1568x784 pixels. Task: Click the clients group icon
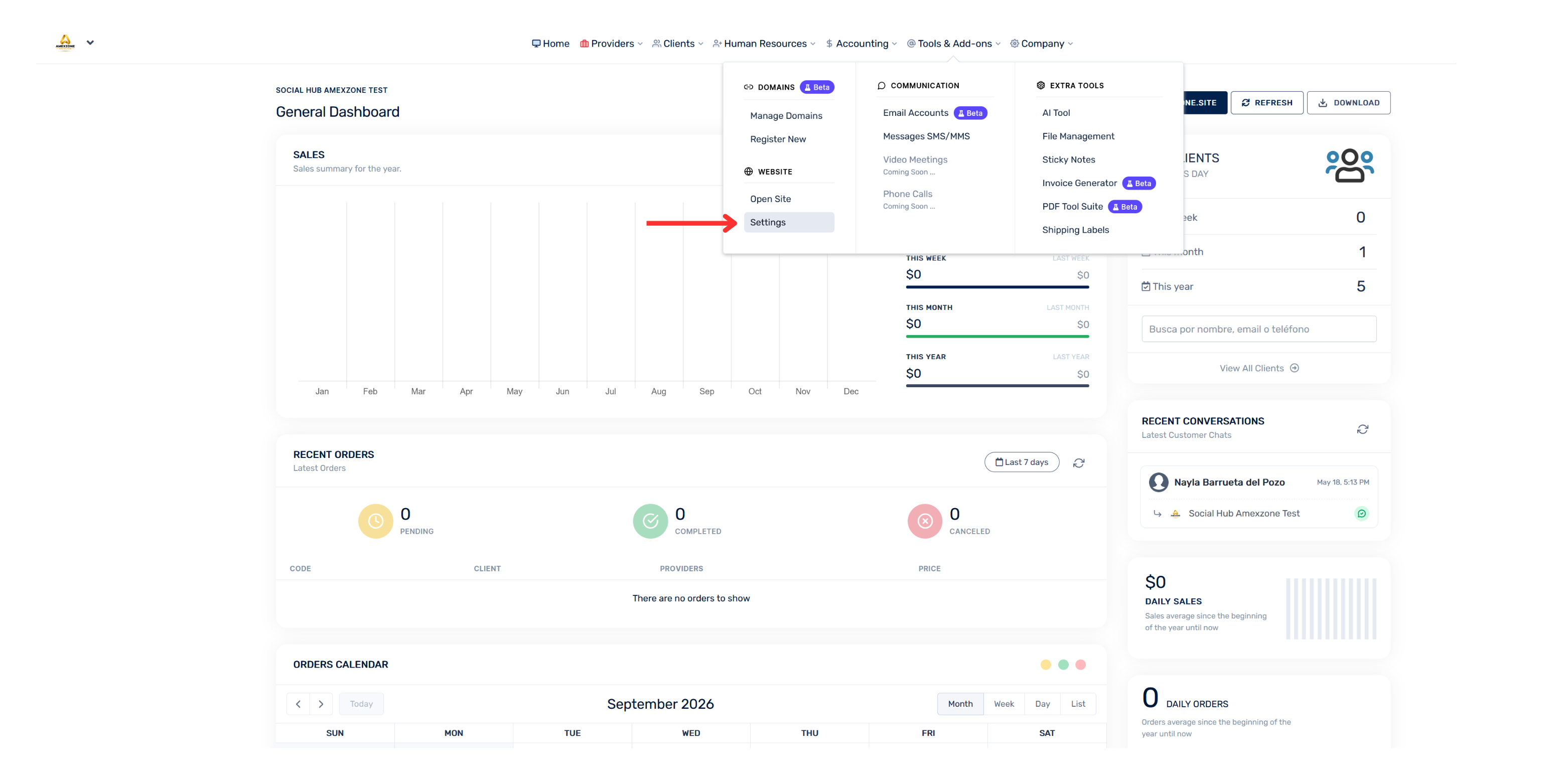tap(1349, 166)
